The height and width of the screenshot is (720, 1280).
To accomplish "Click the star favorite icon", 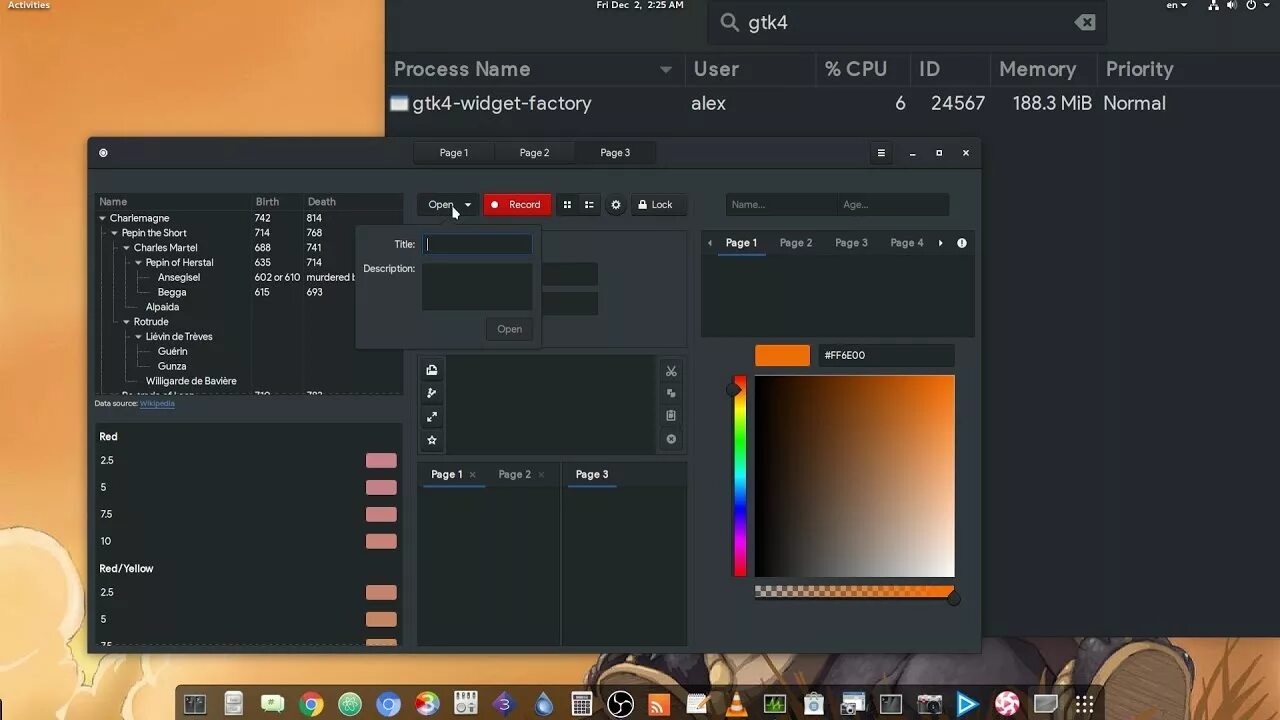I will pyautogui.click(x=432, y=440).
